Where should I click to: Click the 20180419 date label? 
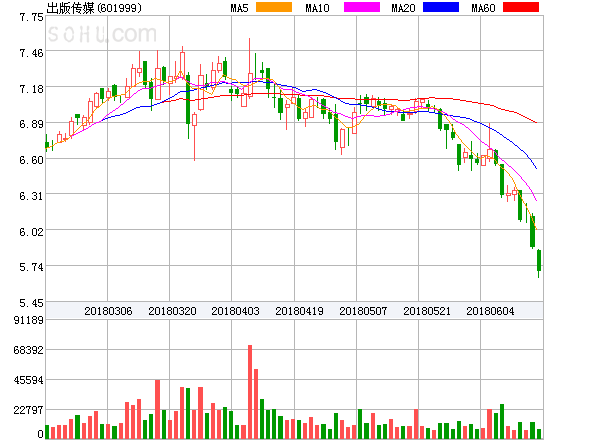point(299,311)
